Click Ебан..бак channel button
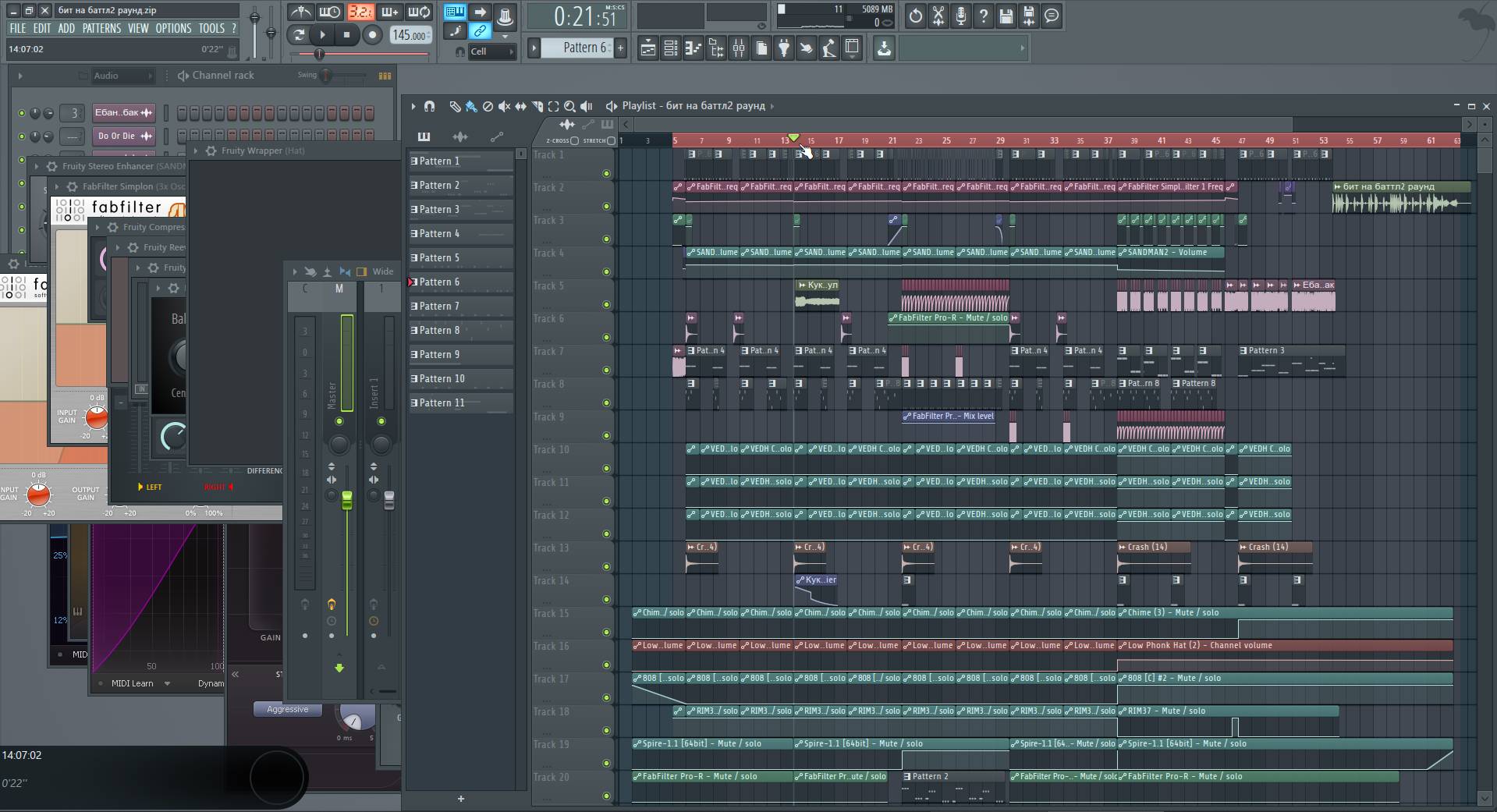This screenshot has height=812, width=1497. (x=123, y=113)
